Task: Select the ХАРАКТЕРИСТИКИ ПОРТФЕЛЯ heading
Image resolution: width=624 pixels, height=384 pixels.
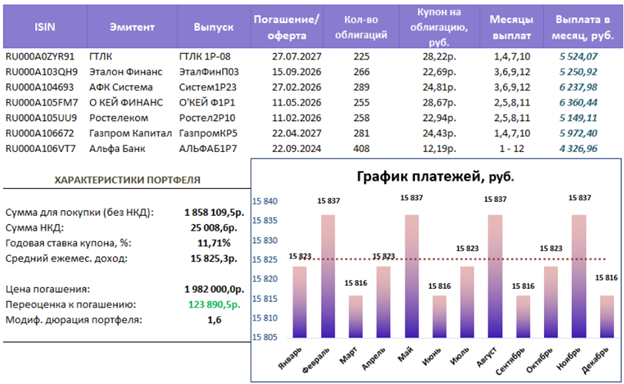Action: point(127,180)
